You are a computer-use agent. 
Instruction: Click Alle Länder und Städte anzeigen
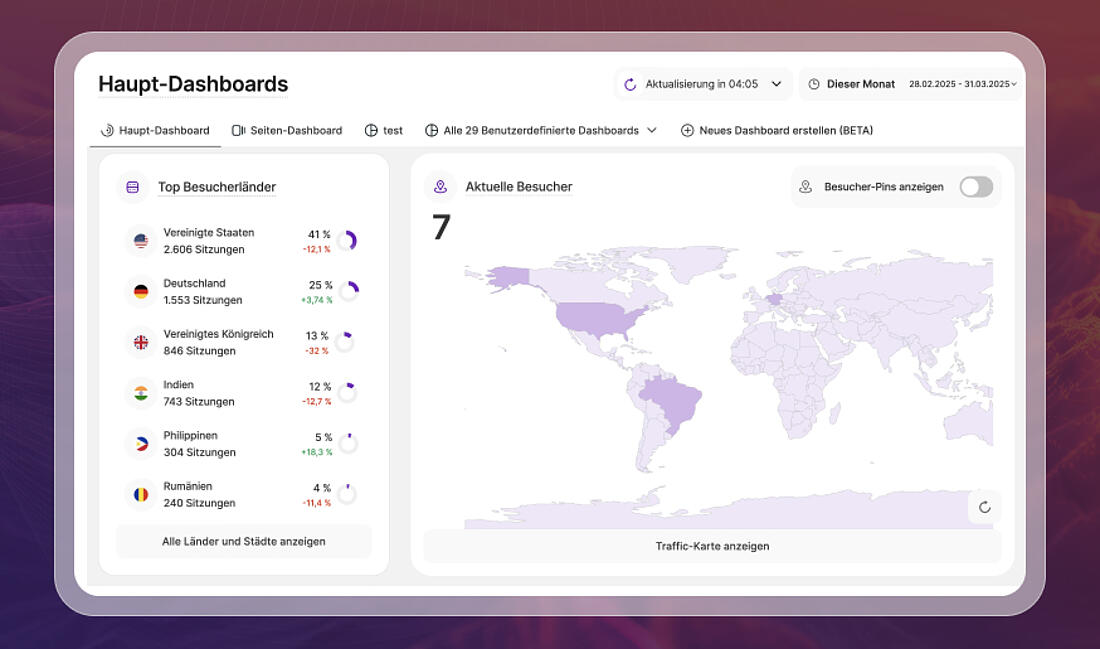[x=243, y=542]
